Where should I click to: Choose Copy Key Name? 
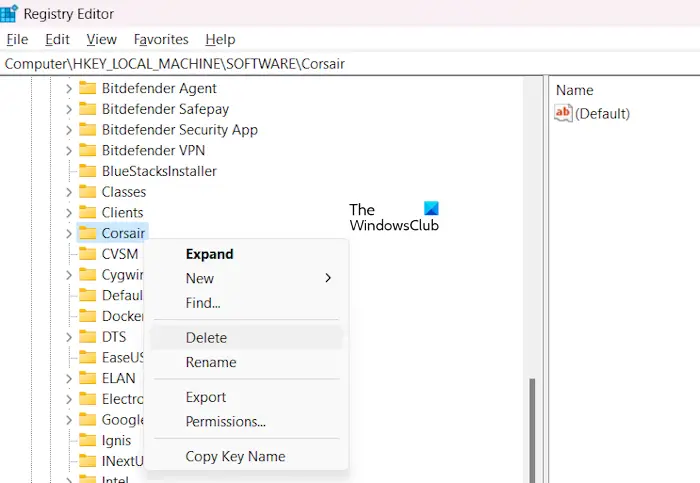pyautogui.click(x=246, y=456)
